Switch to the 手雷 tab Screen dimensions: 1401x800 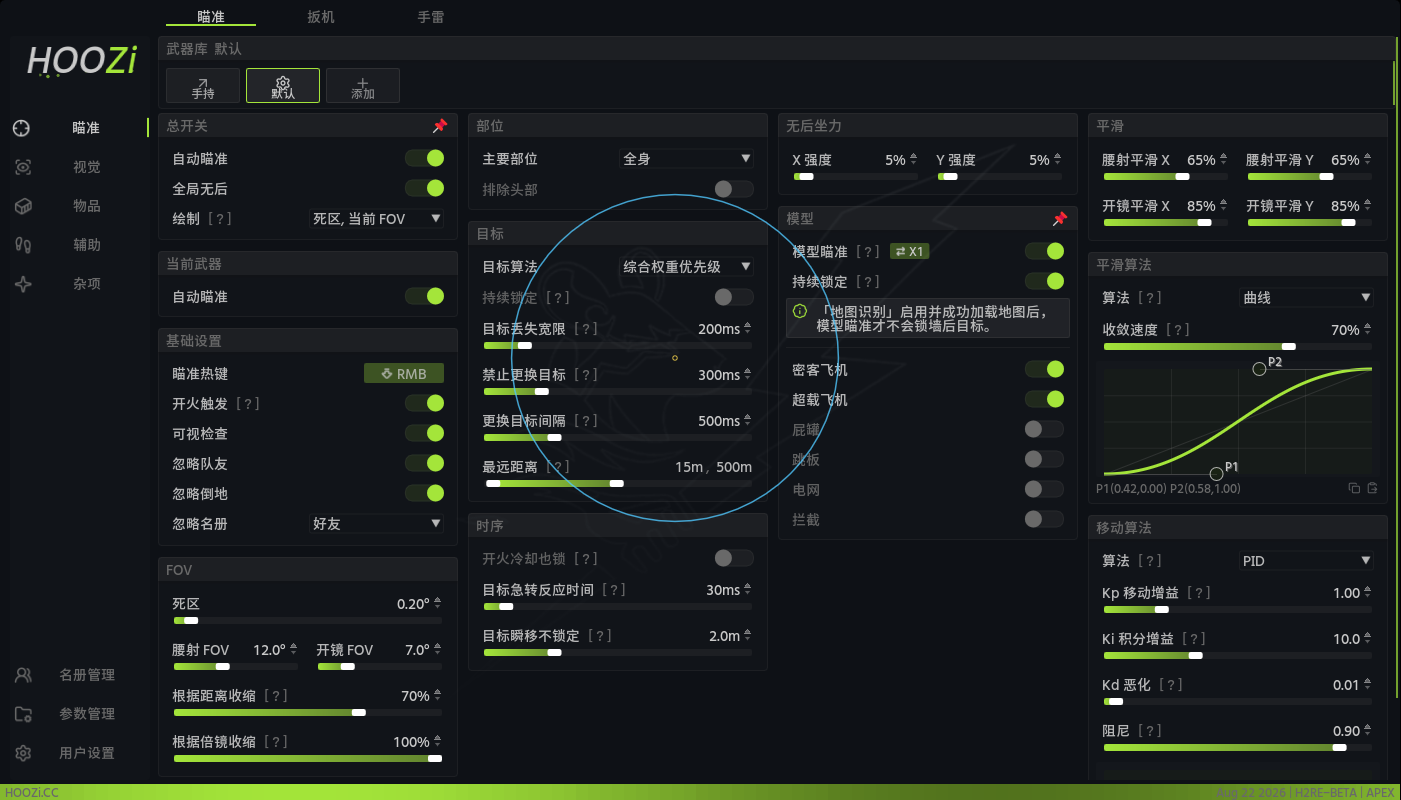(431, 16)
